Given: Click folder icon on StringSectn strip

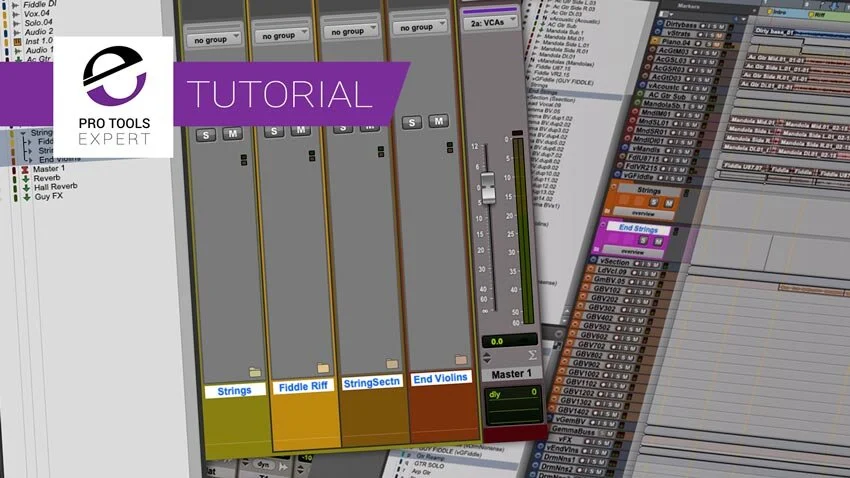Looking at the screenshot, I should click(x=392, y=364).
